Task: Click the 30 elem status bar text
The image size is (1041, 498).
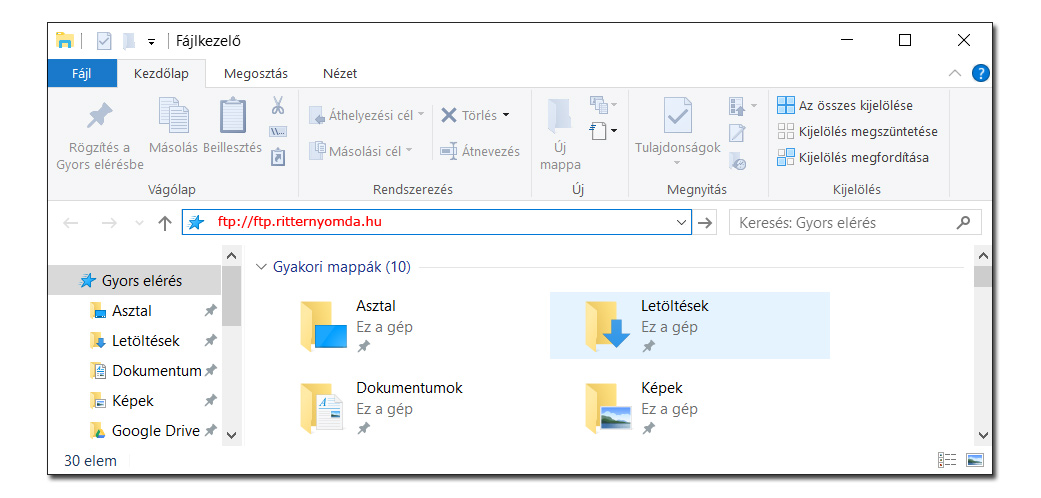Action: coord(90,460)
